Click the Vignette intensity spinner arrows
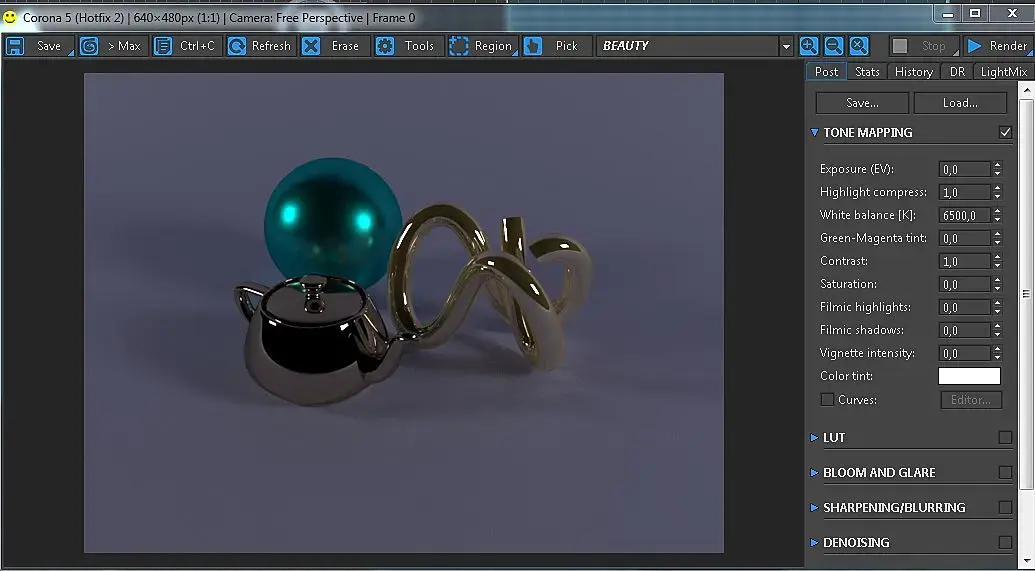Viewport: 1035px width, 571px height. [x=997, y=353]
